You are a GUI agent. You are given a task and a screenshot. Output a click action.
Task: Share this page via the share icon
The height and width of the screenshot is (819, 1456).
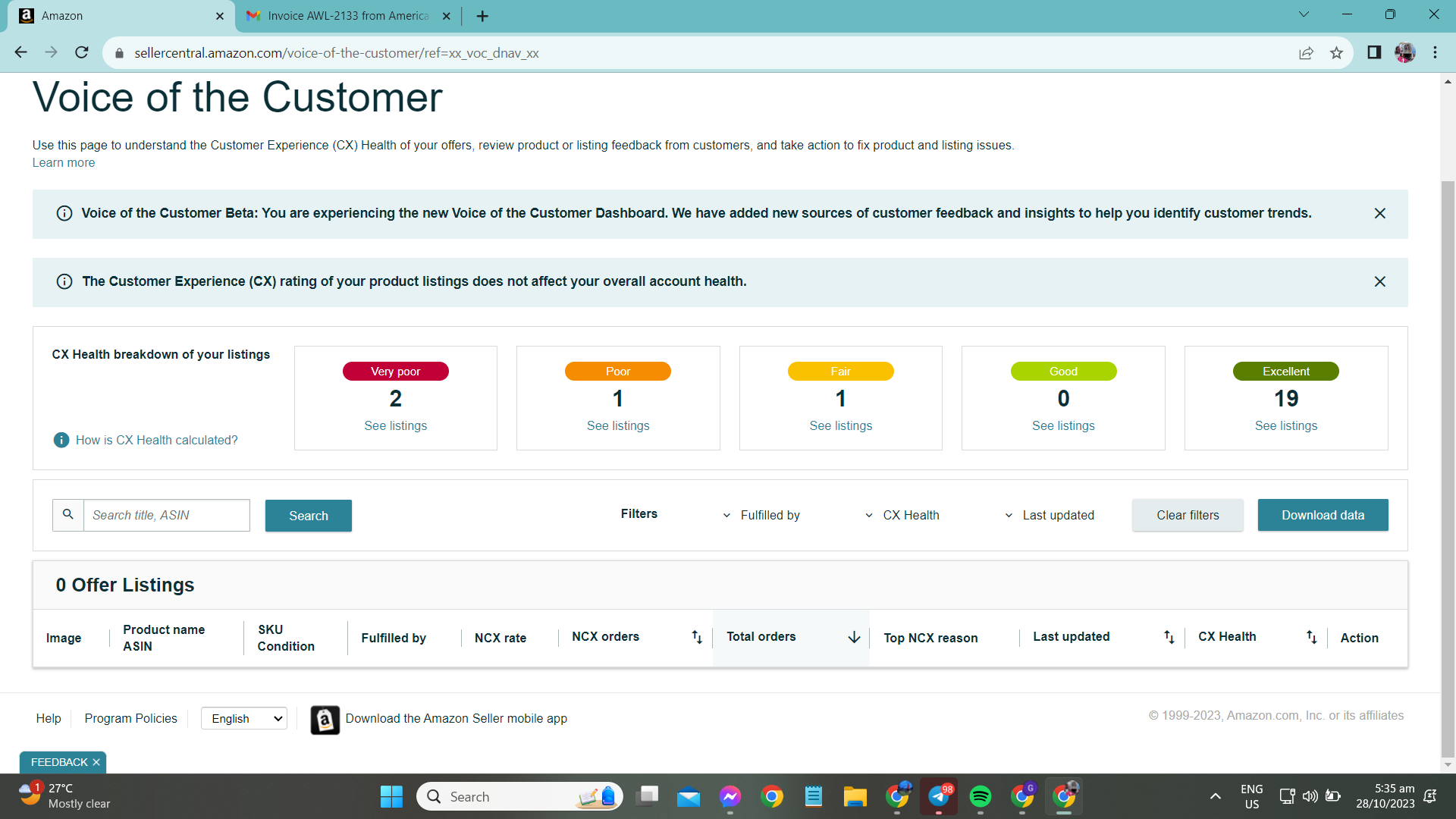tap(1306, 53)
